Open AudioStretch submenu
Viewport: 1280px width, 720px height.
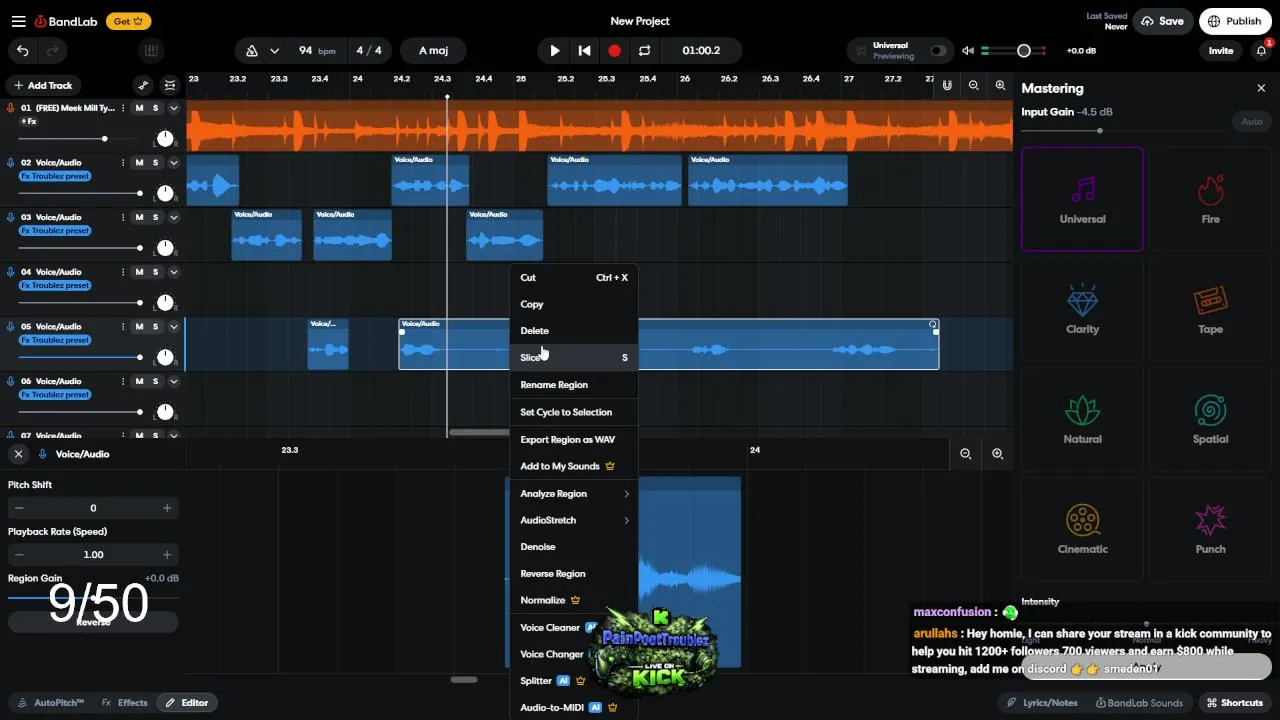[x=574, y=520]
